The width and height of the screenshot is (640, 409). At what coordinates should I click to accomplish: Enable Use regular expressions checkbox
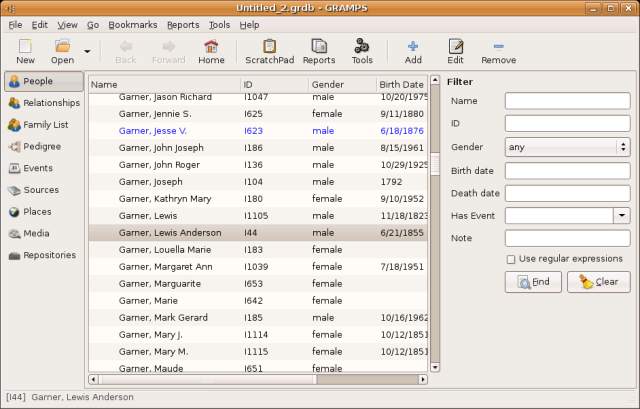coord(511,259)
